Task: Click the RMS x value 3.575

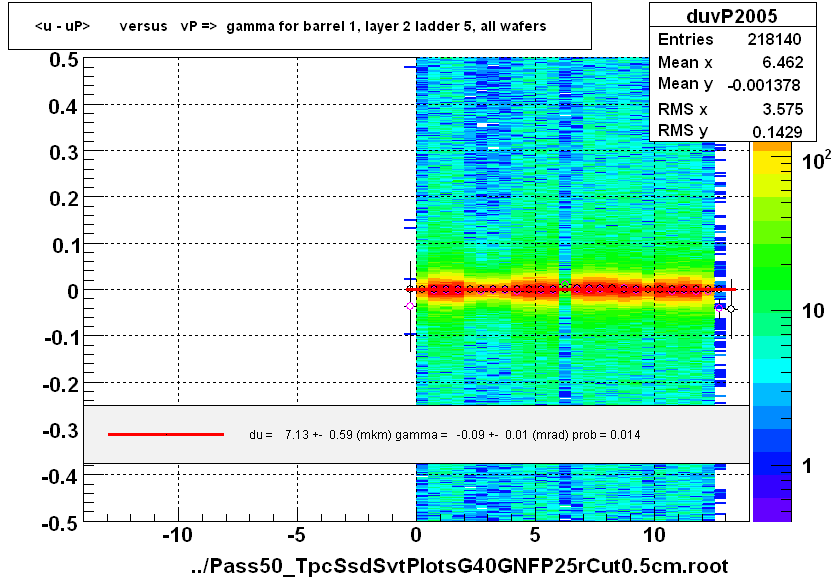Action: 783,109
